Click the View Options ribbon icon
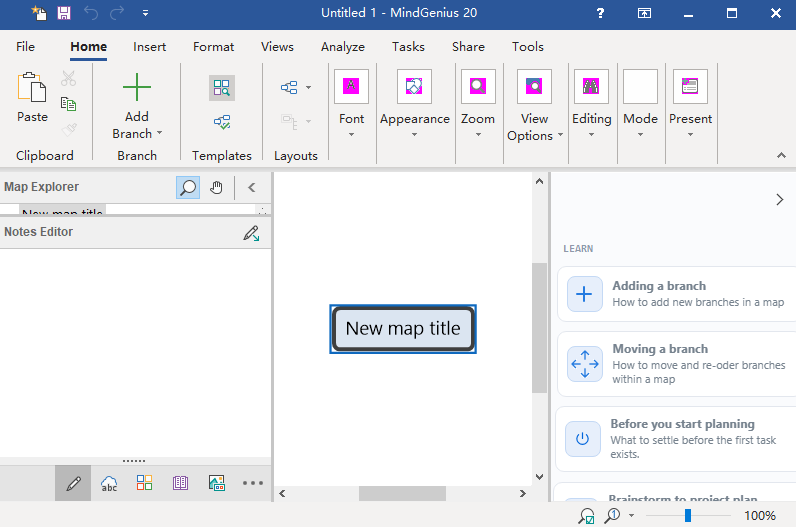The height and width of the screenshot is (527, 796). tap(534, 86)
